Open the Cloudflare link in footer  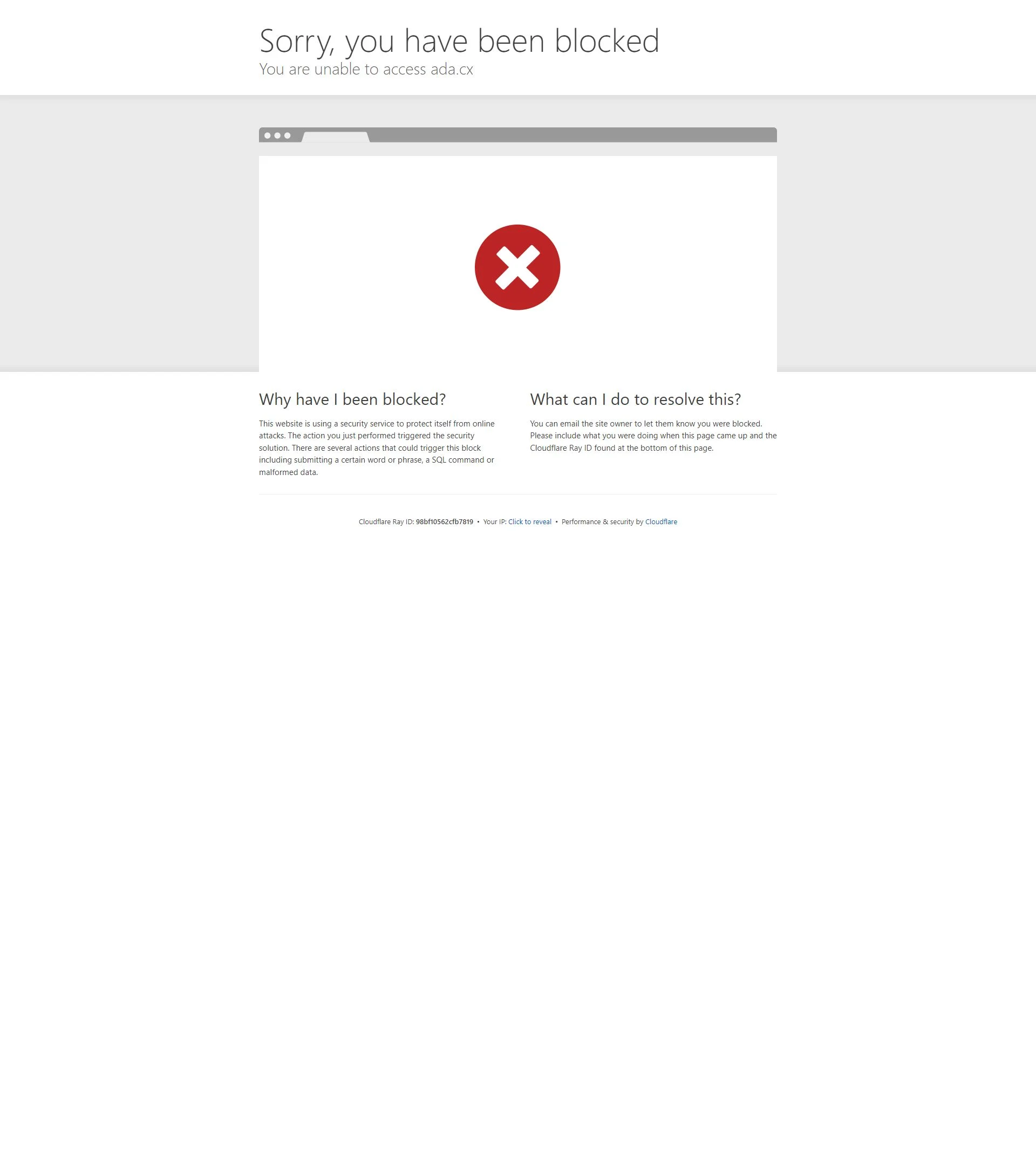coord(661,522)
